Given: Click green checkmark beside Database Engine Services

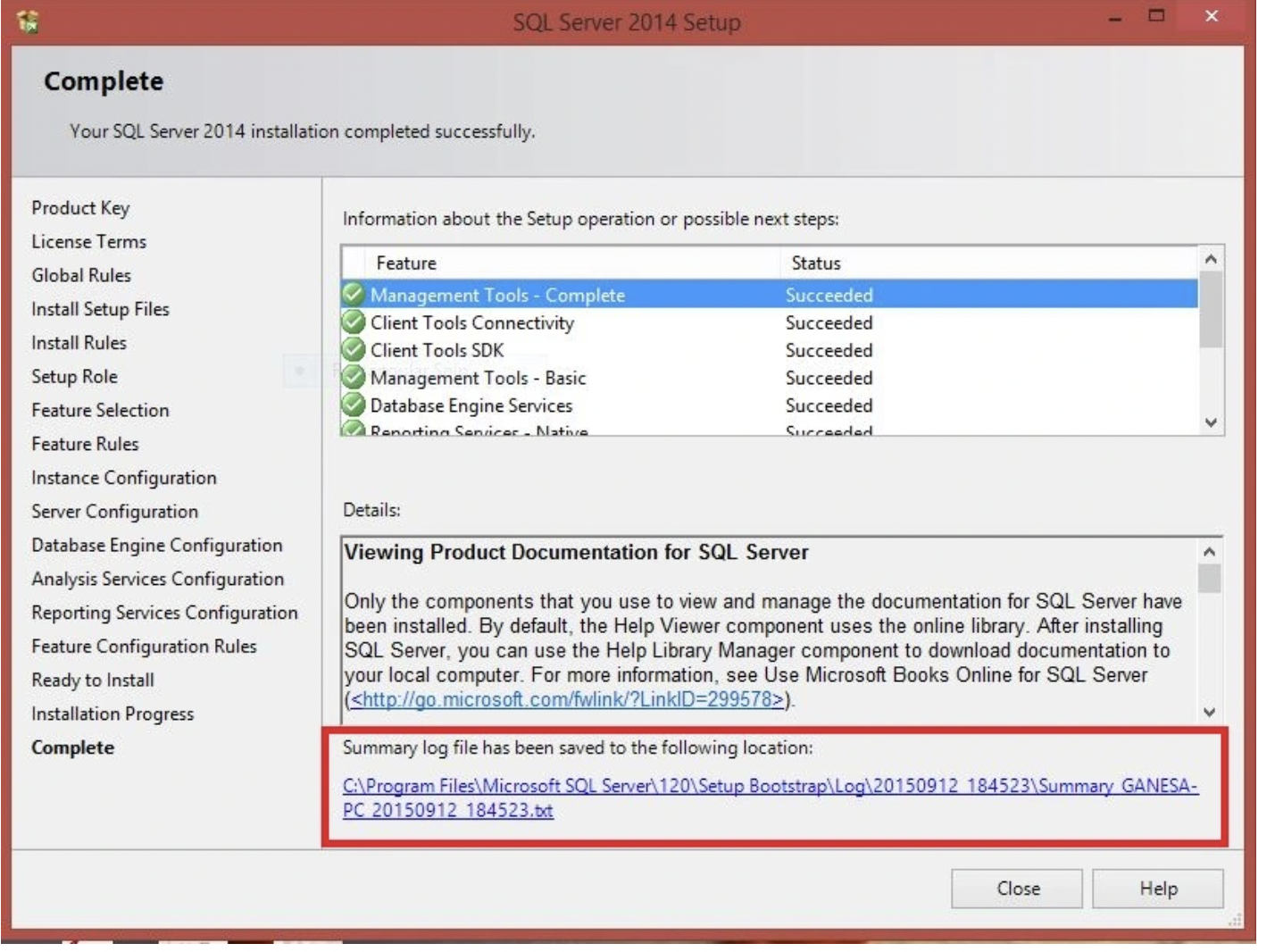Looking at the screenshot, I should [x=354, y=405].
